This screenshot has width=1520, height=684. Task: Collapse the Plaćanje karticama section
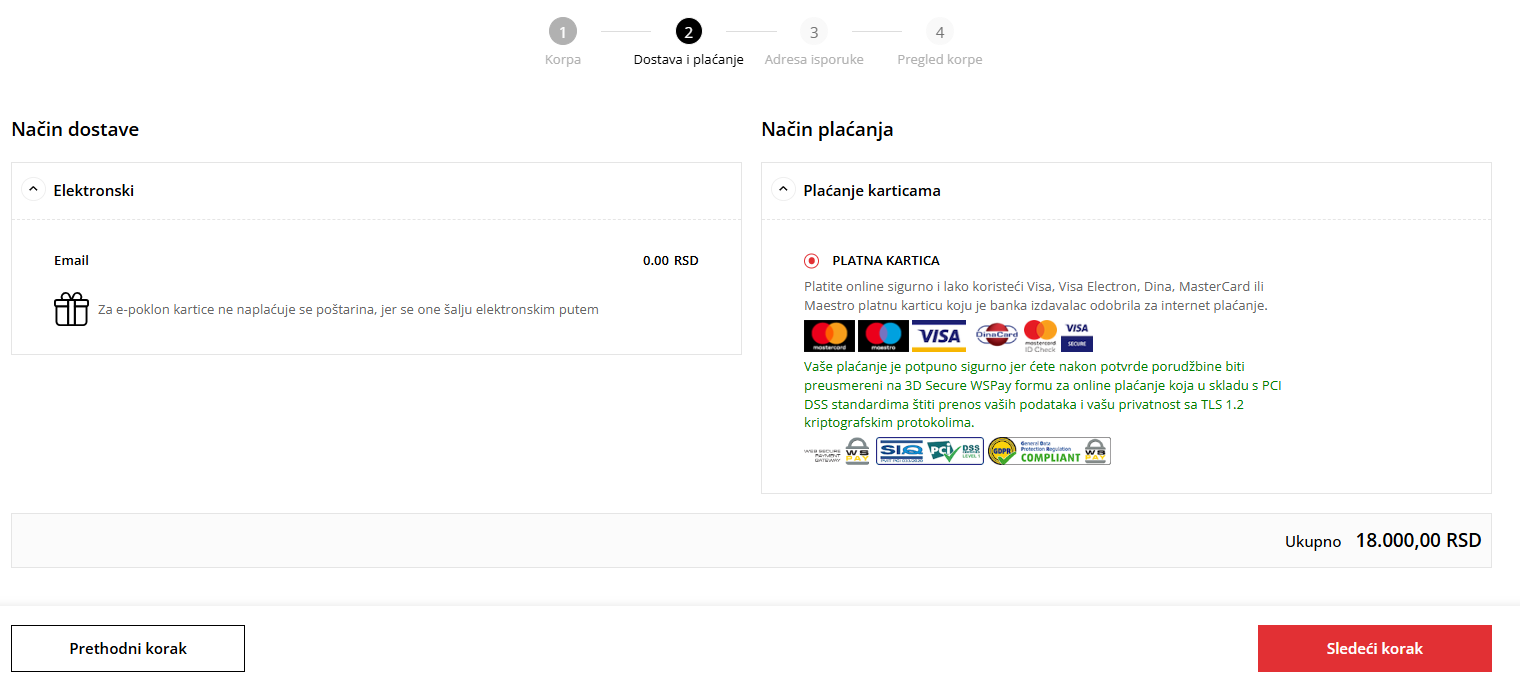point(783,190)
